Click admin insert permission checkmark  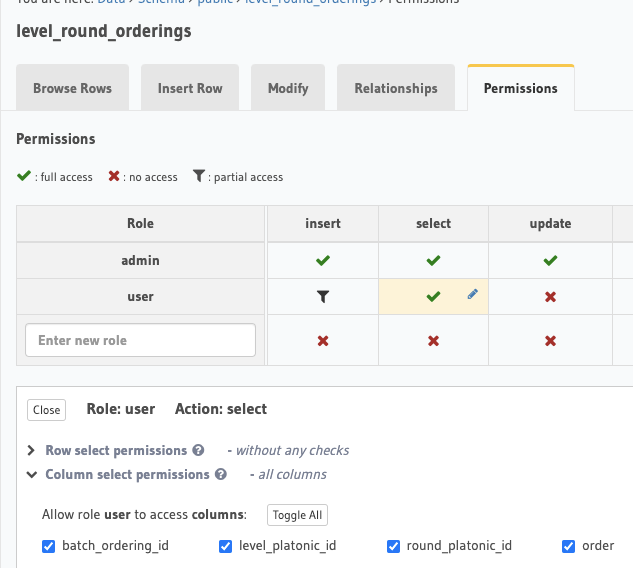(322, 261)
